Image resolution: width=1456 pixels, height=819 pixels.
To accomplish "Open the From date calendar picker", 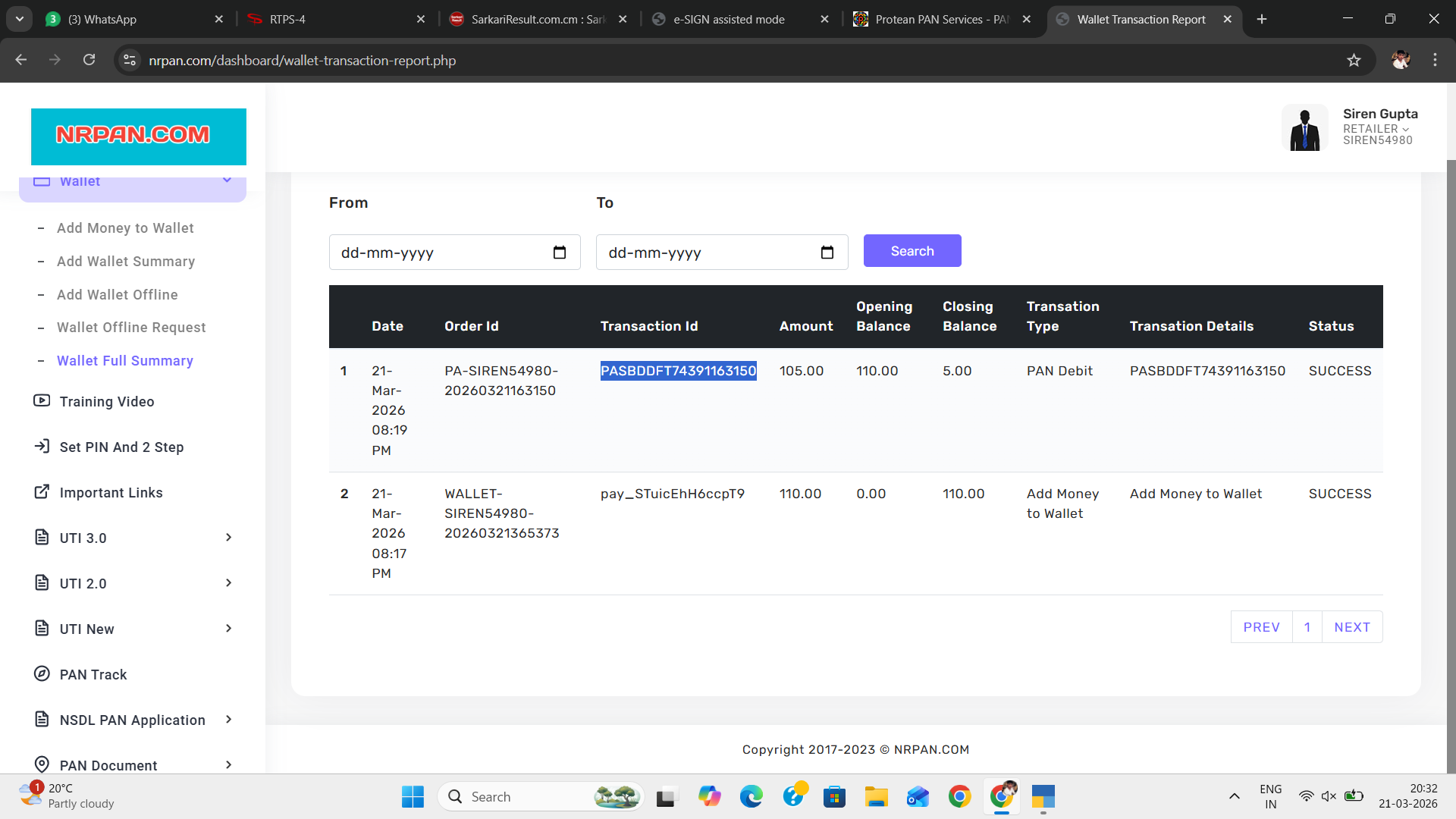I will pos(560,253).
